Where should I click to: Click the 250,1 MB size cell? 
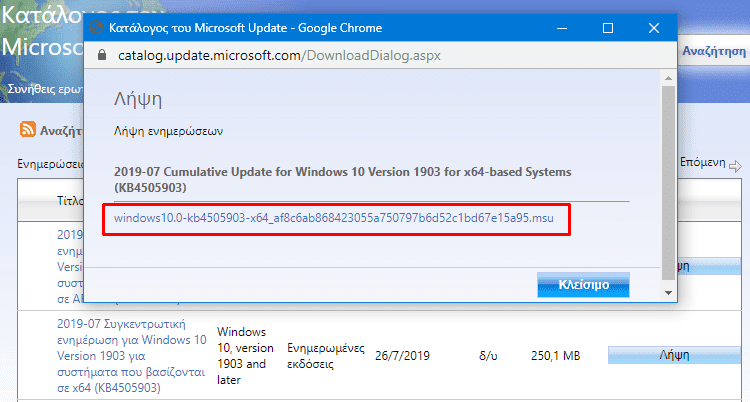pyautogui.click(x=555, y=356)
